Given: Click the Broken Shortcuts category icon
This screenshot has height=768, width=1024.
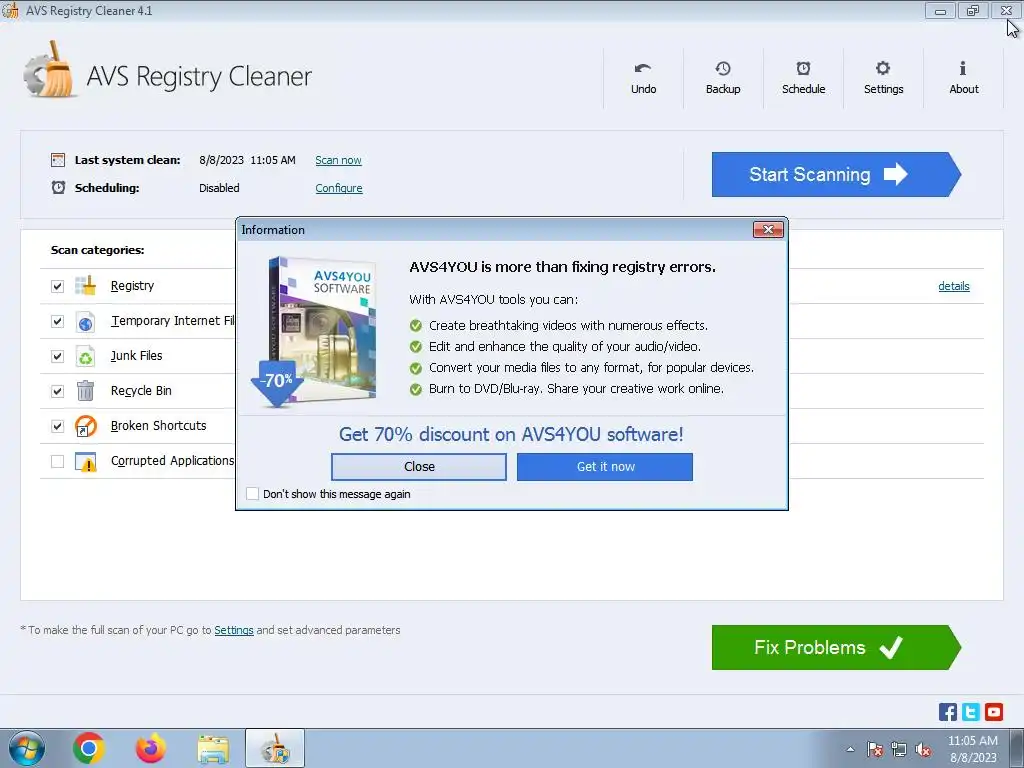Looking at the screenshot, I should 86,426.
